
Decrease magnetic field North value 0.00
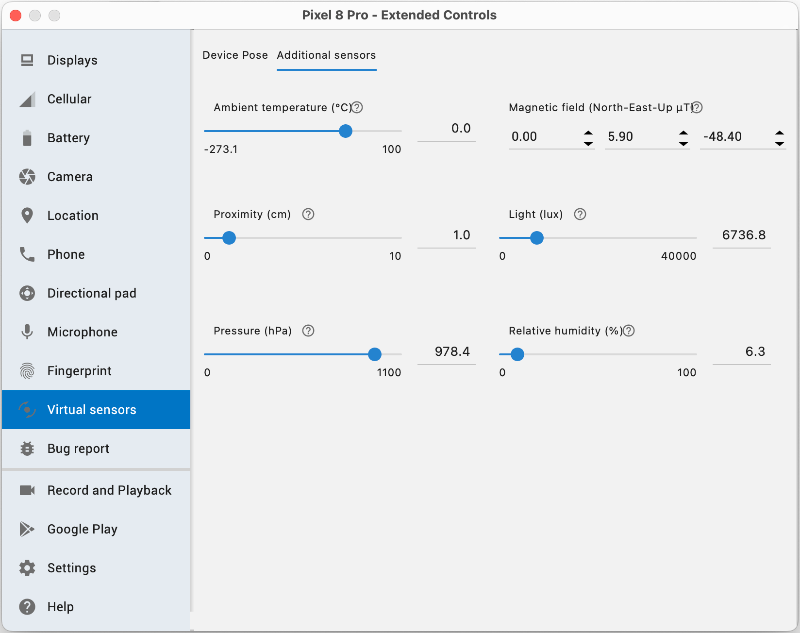(588, 144)
